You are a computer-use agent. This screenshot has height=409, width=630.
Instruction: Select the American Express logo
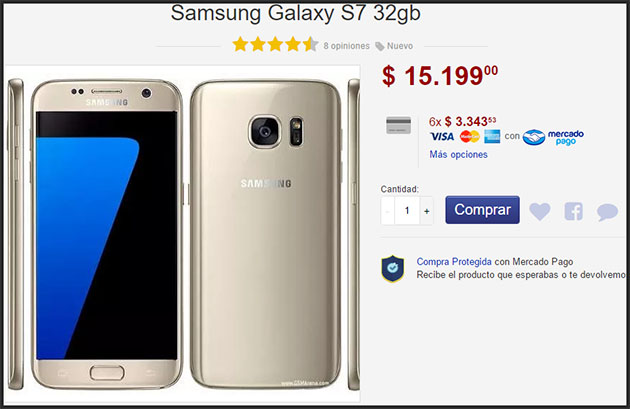click(x=492, y=137)
